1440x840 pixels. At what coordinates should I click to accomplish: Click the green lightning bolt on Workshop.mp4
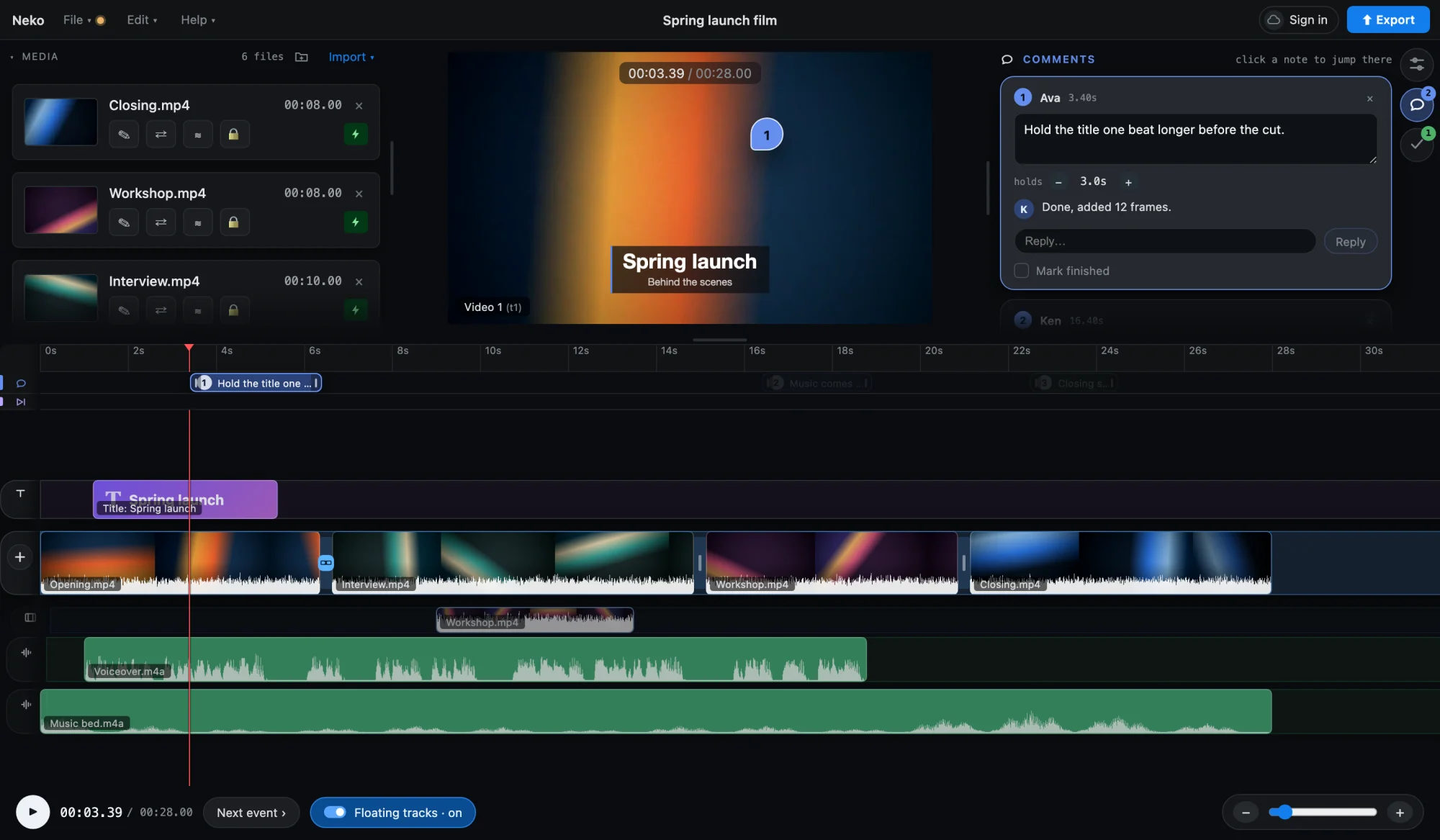point(356,222)
